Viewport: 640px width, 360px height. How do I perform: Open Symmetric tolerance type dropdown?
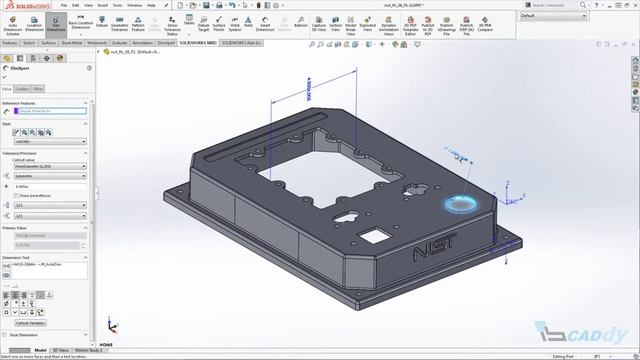50,176
